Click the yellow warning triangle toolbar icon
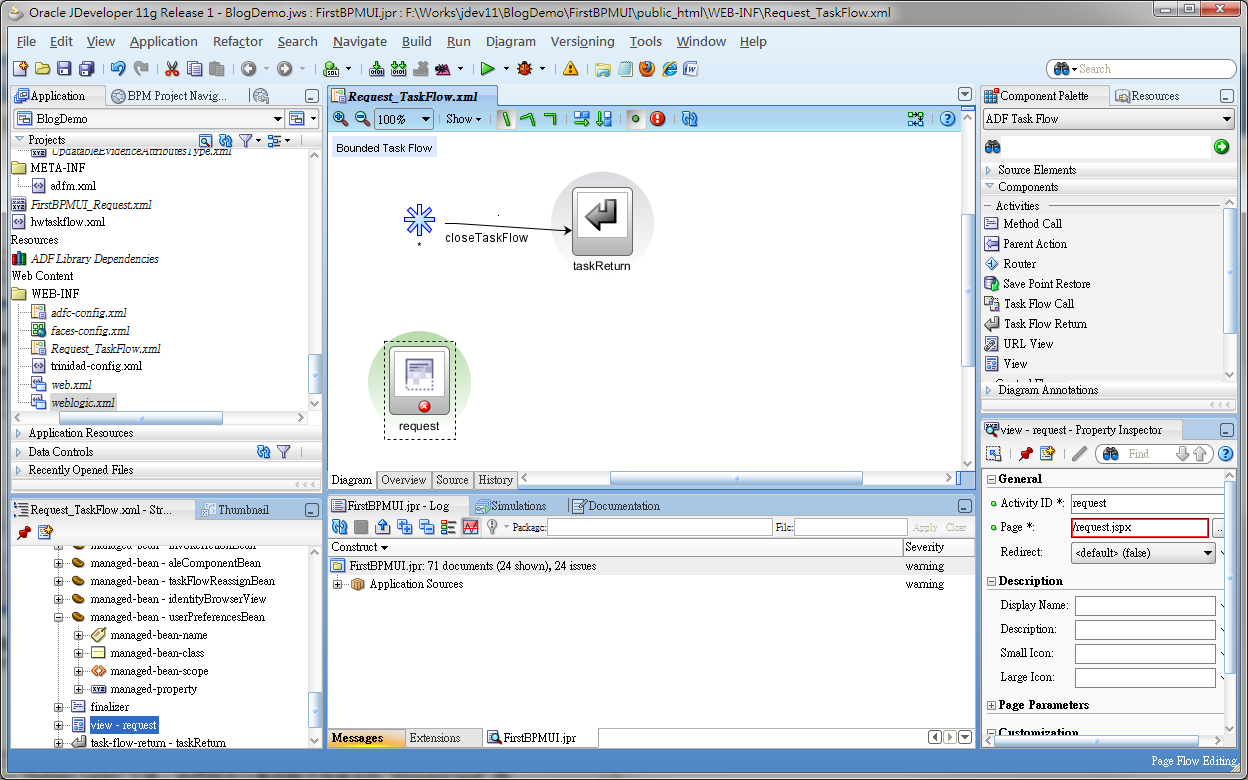This screenshot has height=780, width=1248. pos(570,69)
